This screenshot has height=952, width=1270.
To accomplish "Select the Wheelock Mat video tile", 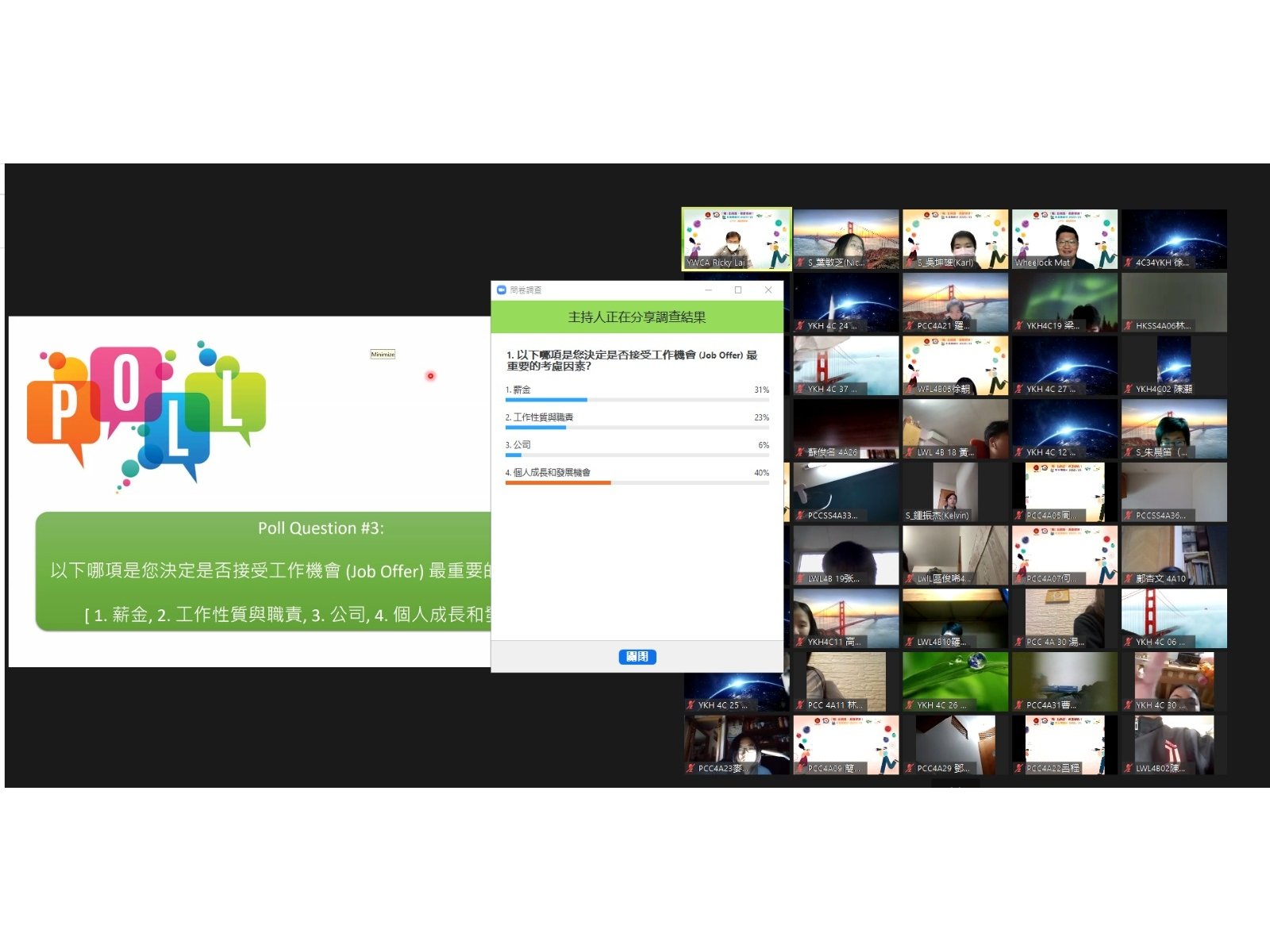I will [x=1064, y=239].
